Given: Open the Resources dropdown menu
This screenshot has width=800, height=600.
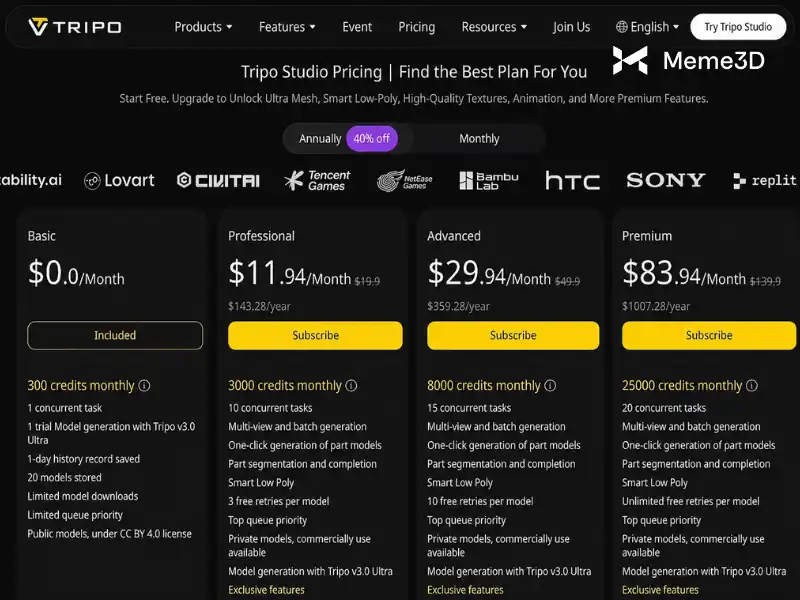Looking at the screenshot, I should [x=494, y=27].
